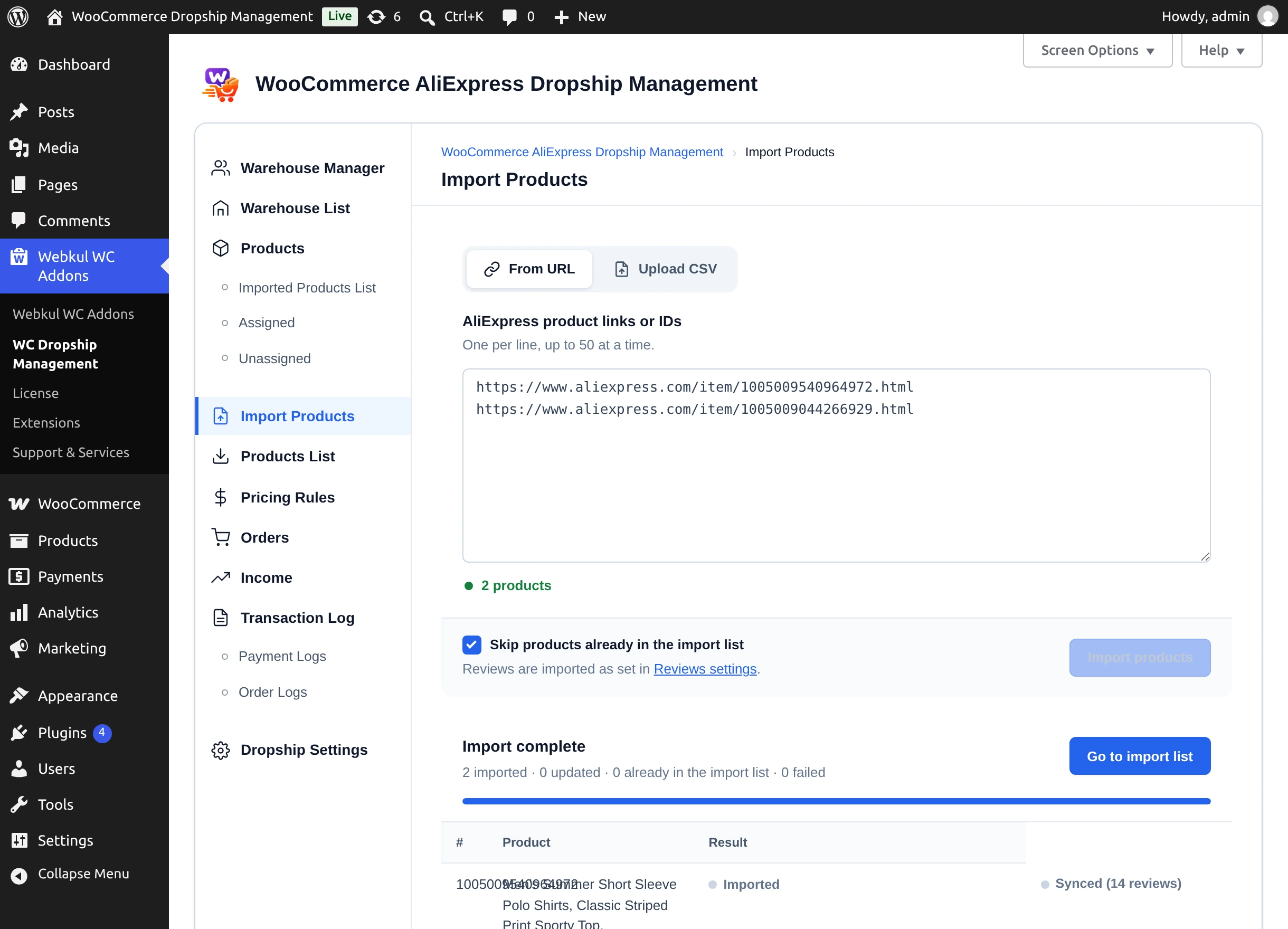Click the Imported result status

tap(744, 884)
